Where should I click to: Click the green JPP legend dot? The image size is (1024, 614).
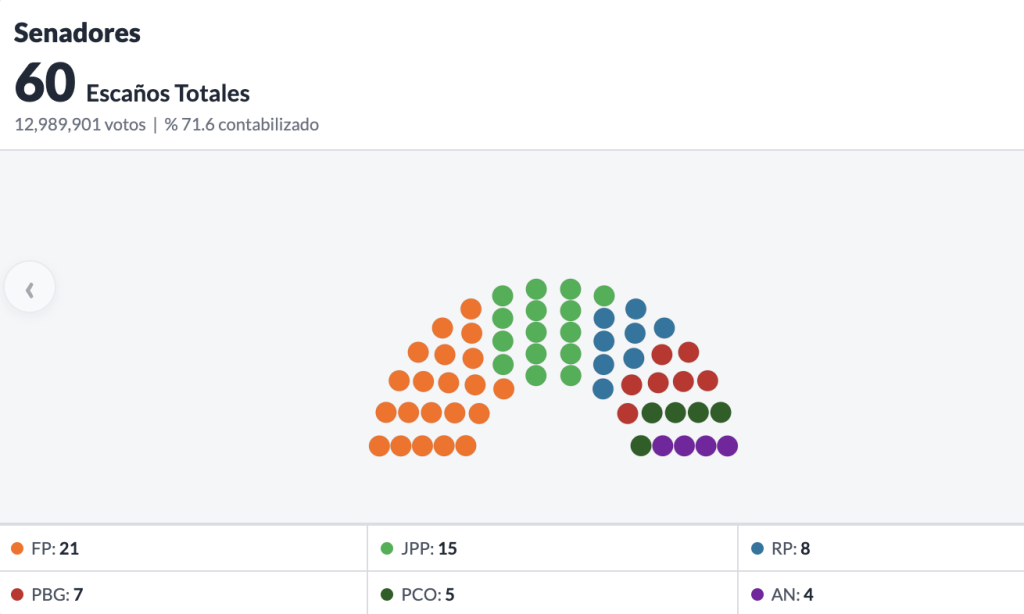387,548
